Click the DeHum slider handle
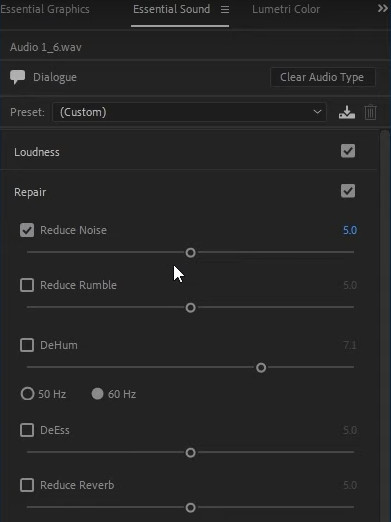The height and width of the screenshot is (522, 391). (x=261, y=368)
